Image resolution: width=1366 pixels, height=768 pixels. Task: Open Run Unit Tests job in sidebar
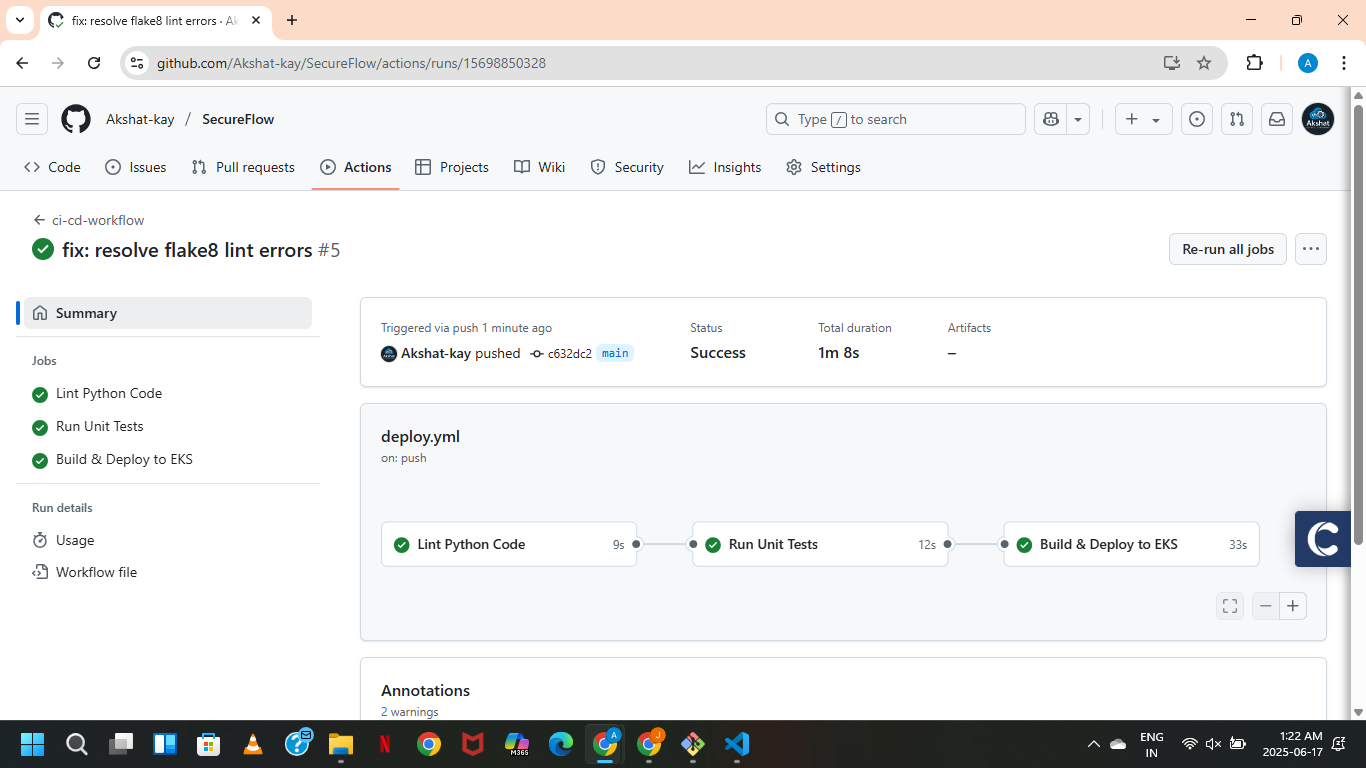point(88,426)
